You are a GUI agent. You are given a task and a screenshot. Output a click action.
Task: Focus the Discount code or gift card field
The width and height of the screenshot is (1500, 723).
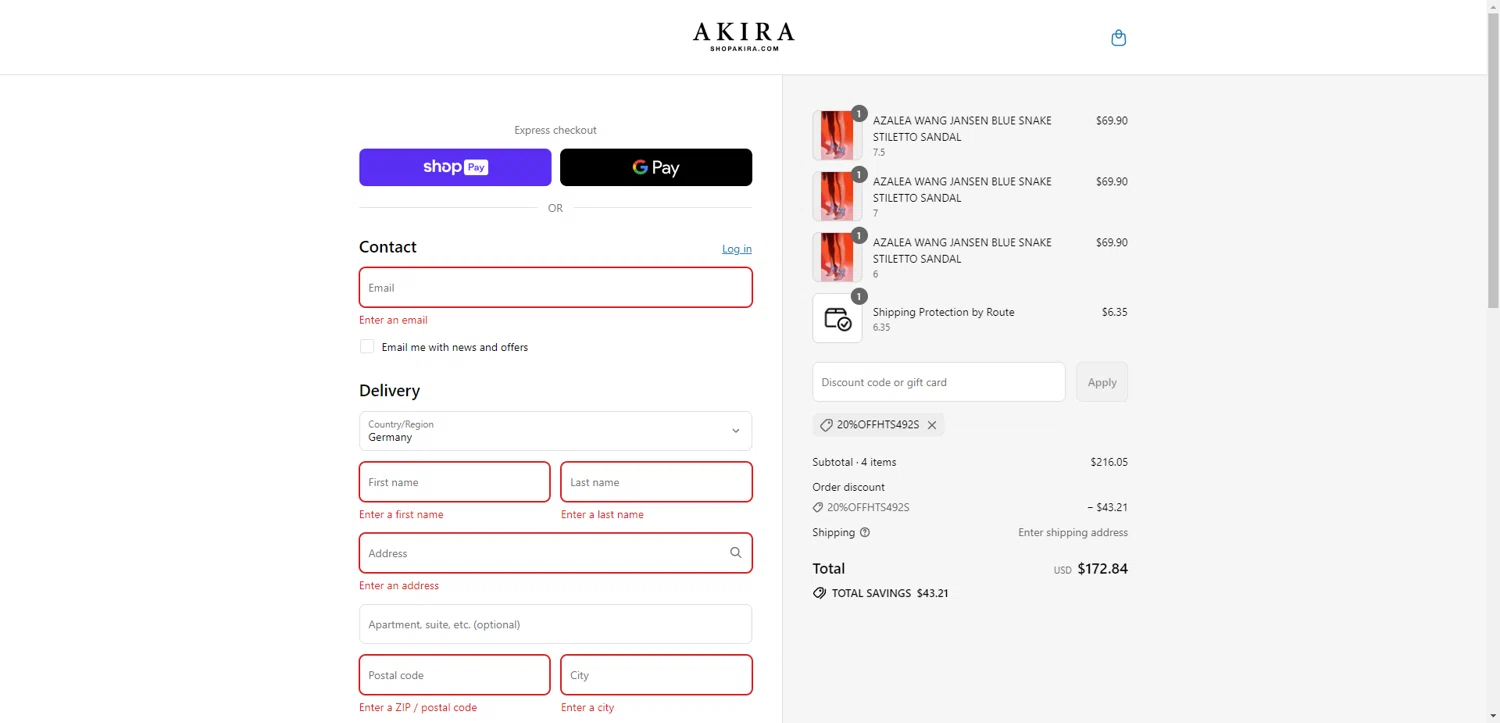939,382
